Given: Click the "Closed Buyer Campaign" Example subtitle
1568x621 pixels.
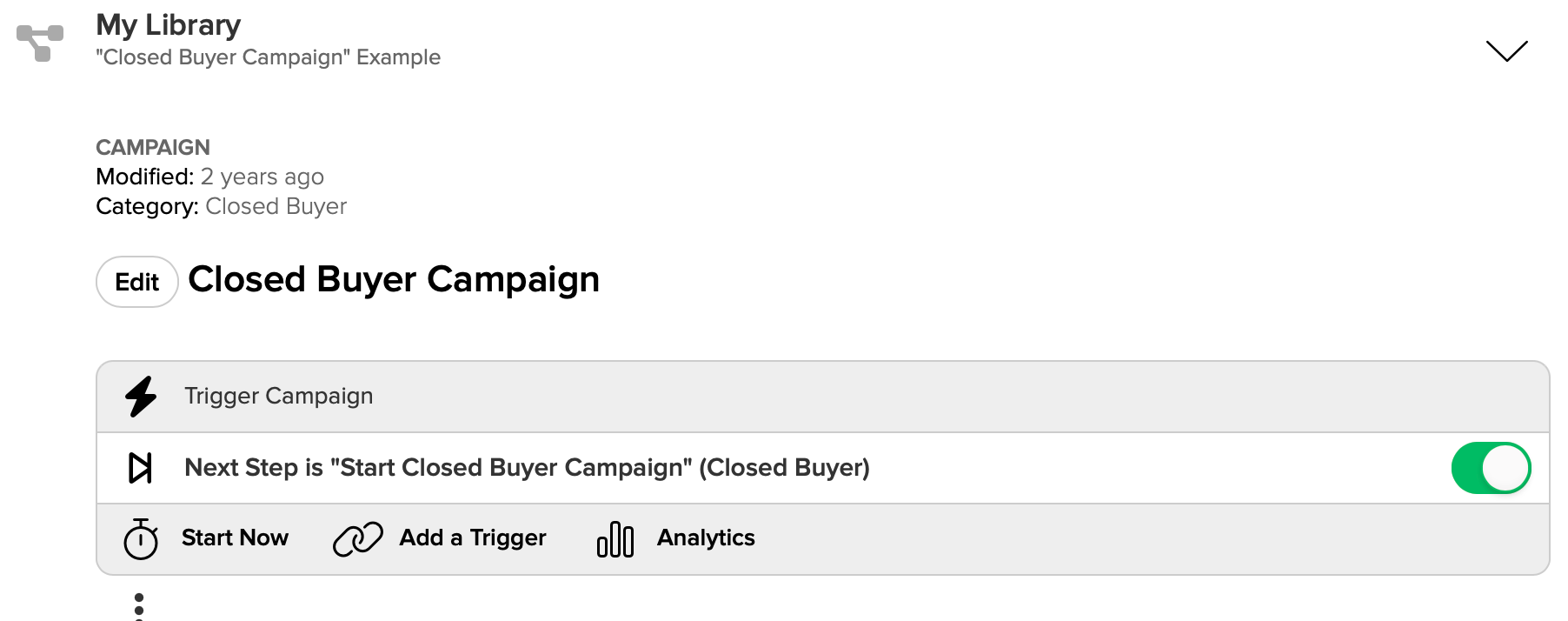Looking at the screenshot, I should click(x=269, y=57).
